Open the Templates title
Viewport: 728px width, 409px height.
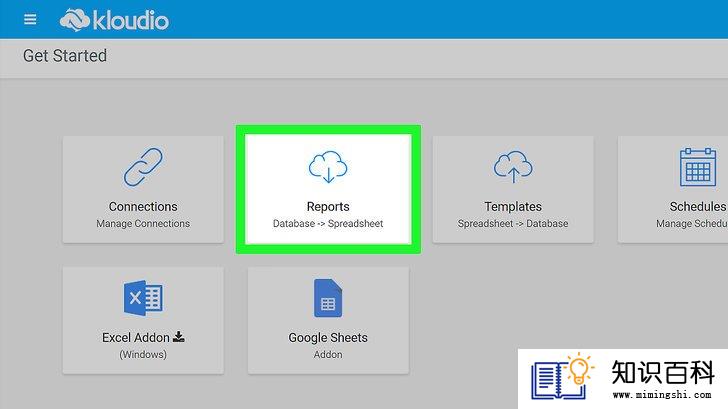click(513, 207)
